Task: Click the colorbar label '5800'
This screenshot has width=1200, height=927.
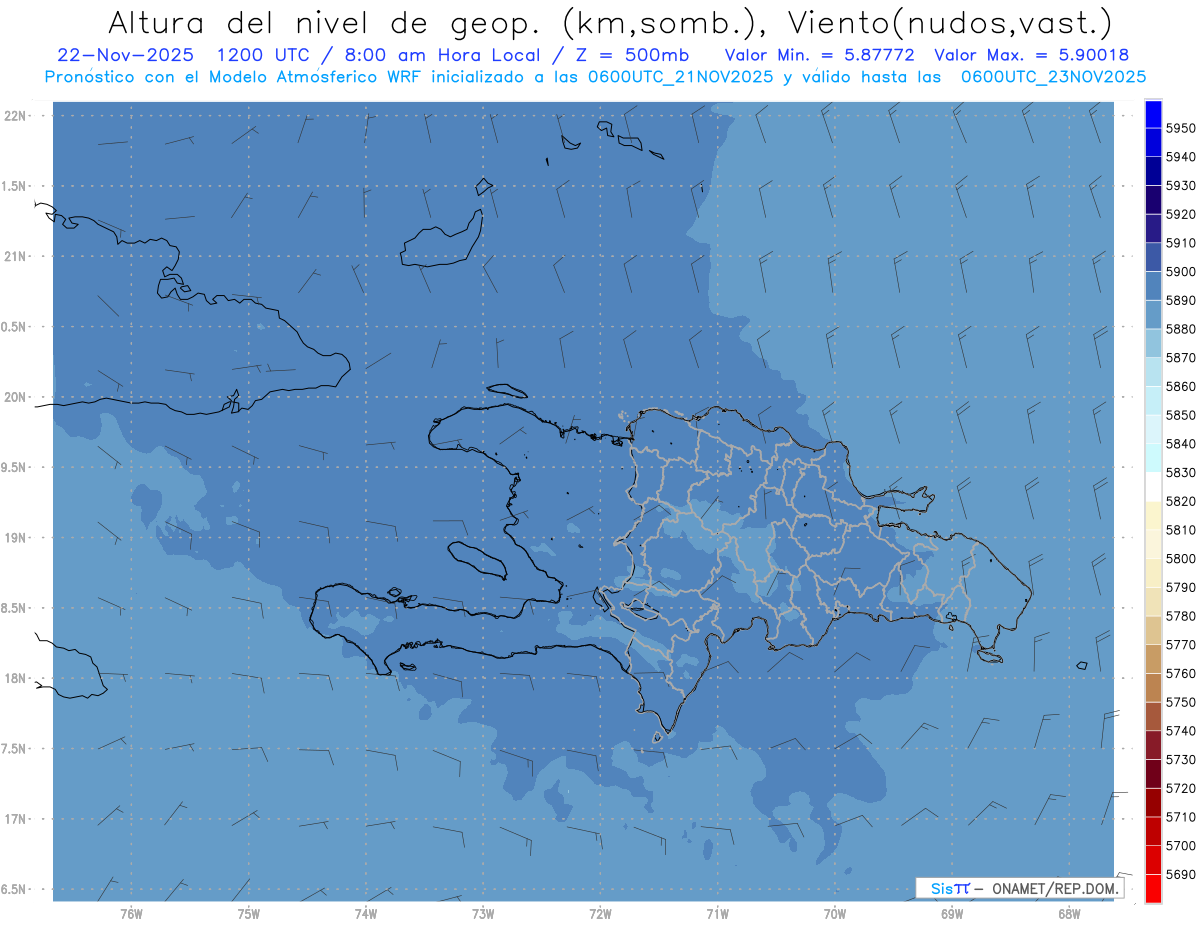Action: [1181, 559]
